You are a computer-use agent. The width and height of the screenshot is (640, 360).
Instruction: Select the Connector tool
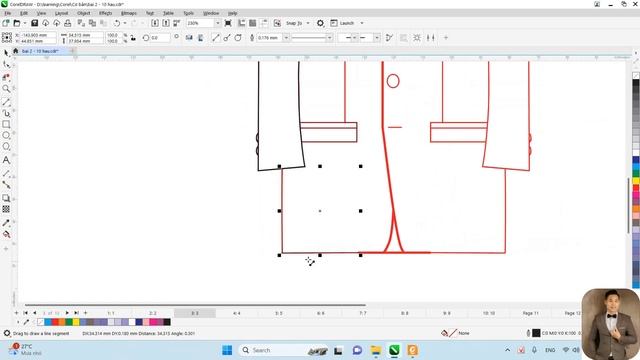(x=6, y=184)
